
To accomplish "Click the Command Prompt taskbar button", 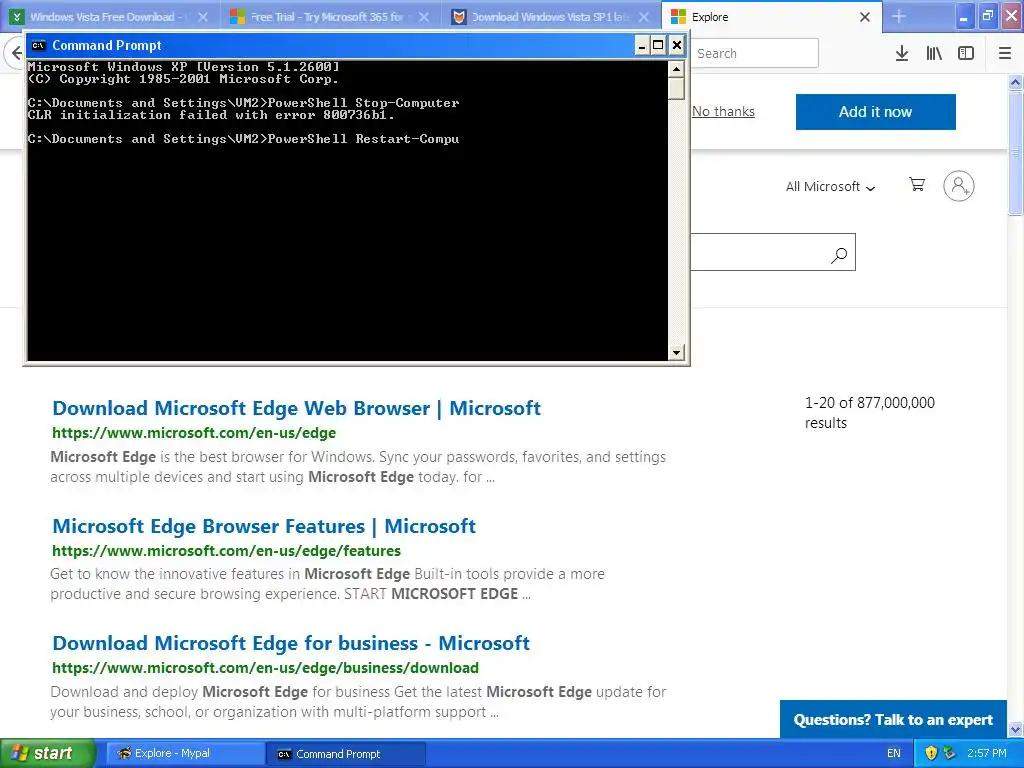I will point(346,754).
